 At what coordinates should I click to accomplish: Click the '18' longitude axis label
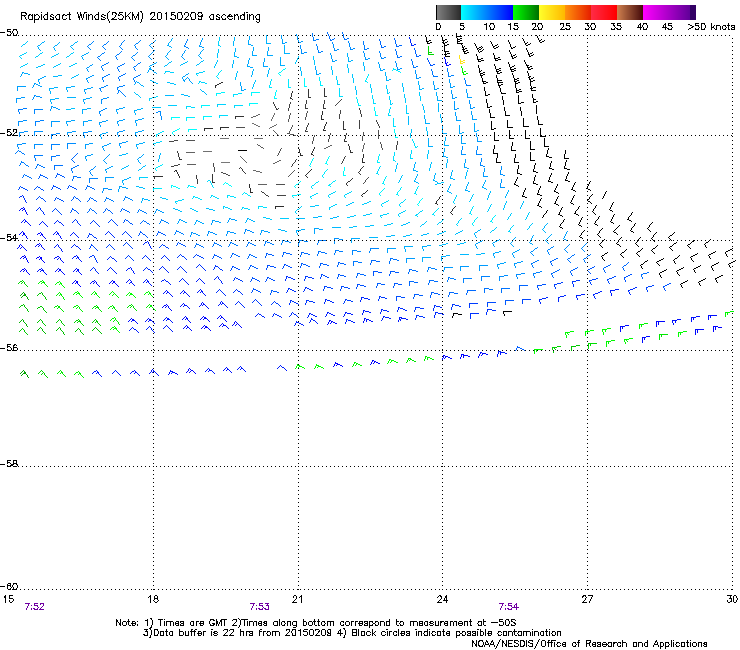pyautogui.click(x=153, y=599)
